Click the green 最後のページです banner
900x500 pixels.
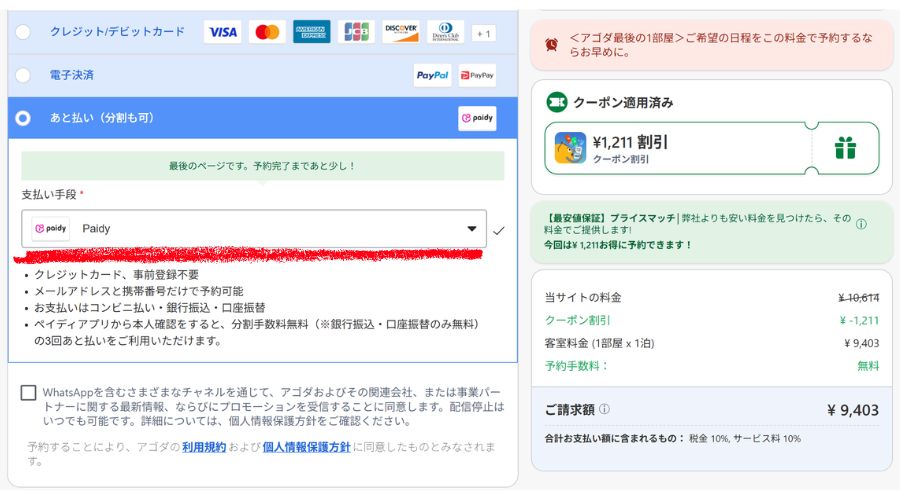[263, 166]
